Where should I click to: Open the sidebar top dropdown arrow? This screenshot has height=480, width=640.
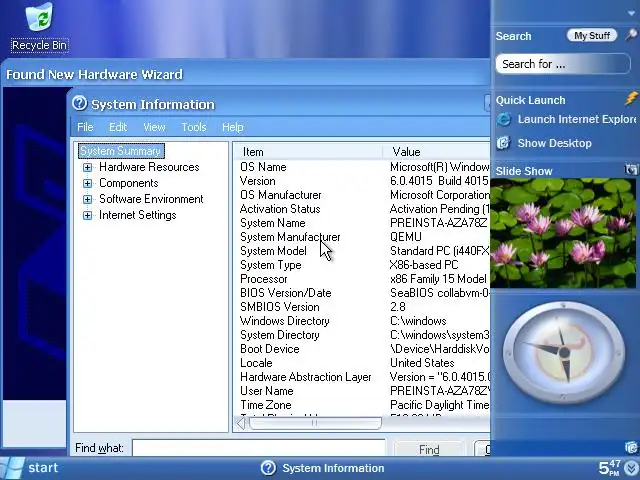[x=632, y=13]
